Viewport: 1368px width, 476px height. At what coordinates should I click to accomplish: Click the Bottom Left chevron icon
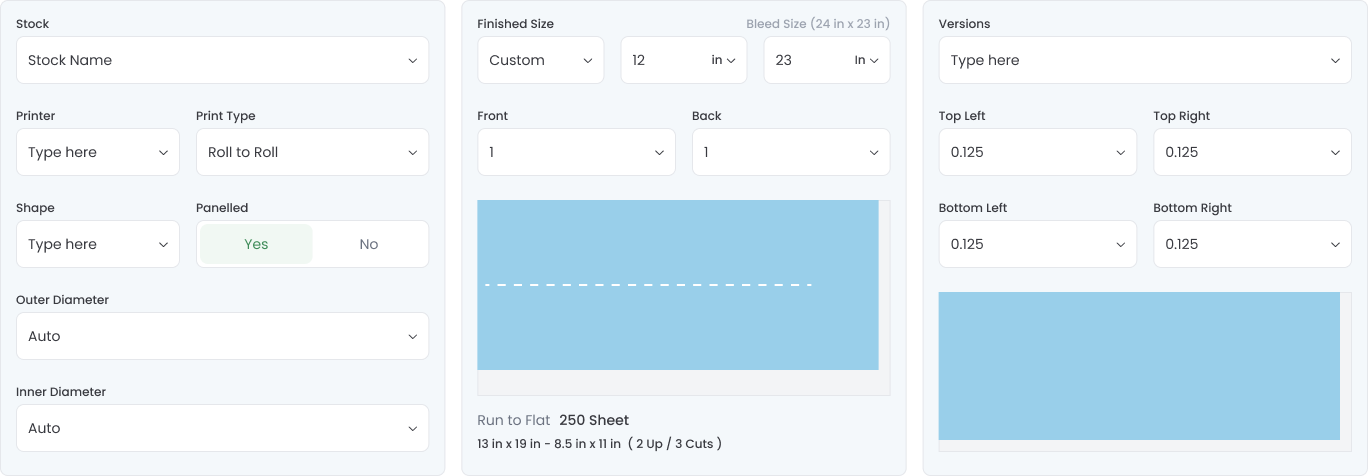(x=1120, y=245)
